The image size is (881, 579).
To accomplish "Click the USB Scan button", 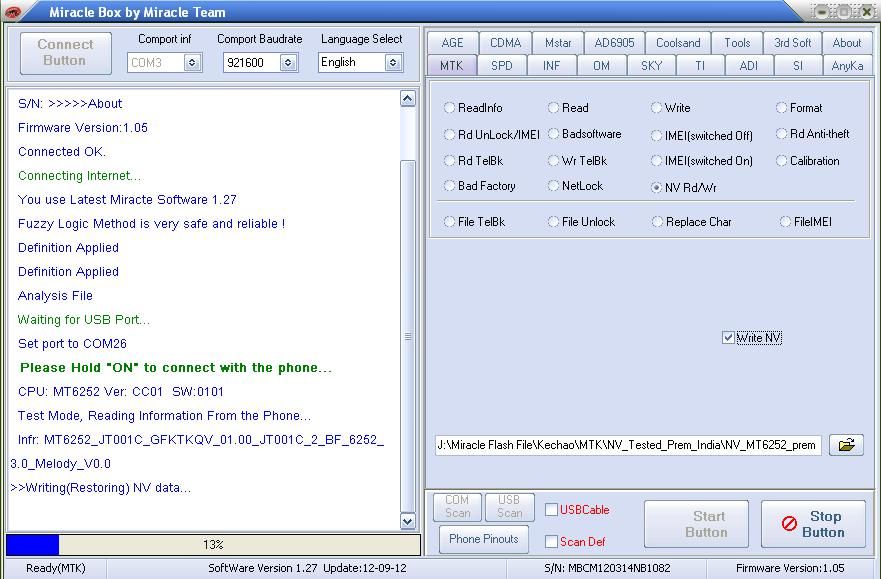I will click(509, 507).
